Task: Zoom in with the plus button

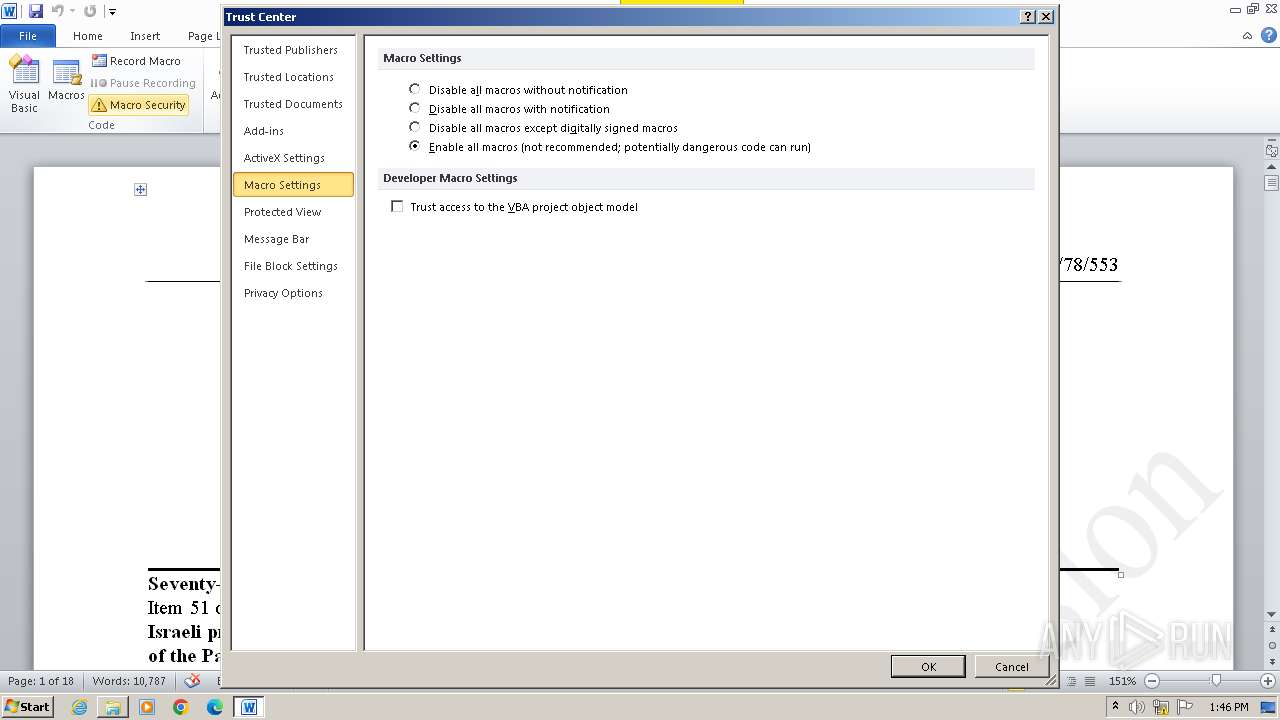Action: coord(1267,681)
